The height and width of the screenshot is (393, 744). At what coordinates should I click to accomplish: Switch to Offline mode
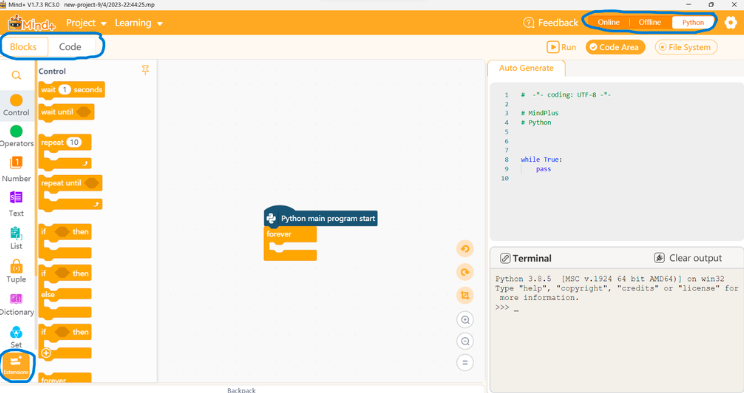point(650,22)
